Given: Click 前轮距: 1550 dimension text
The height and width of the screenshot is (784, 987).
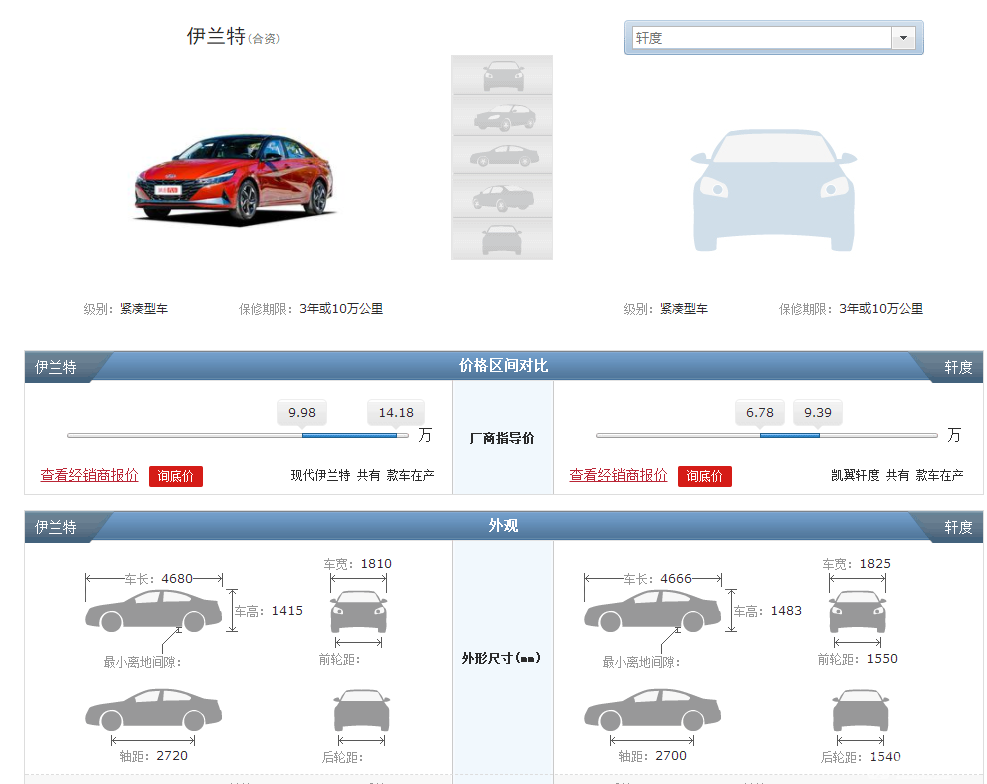Looking at the screenshot, I should pos(857,659).
